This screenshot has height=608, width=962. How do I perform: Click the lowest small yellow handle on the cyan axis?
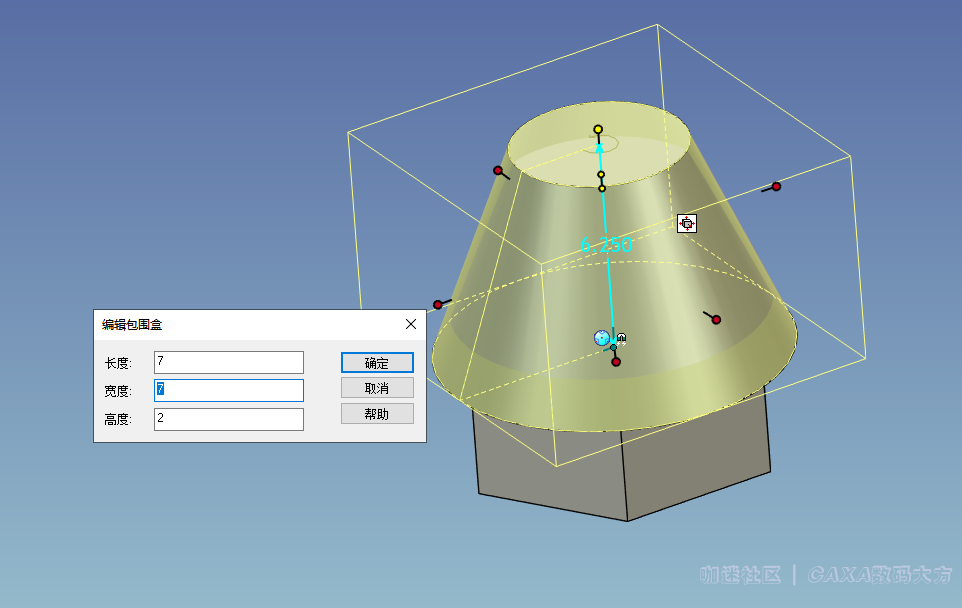pyautogui.click(x=602, y=188)
